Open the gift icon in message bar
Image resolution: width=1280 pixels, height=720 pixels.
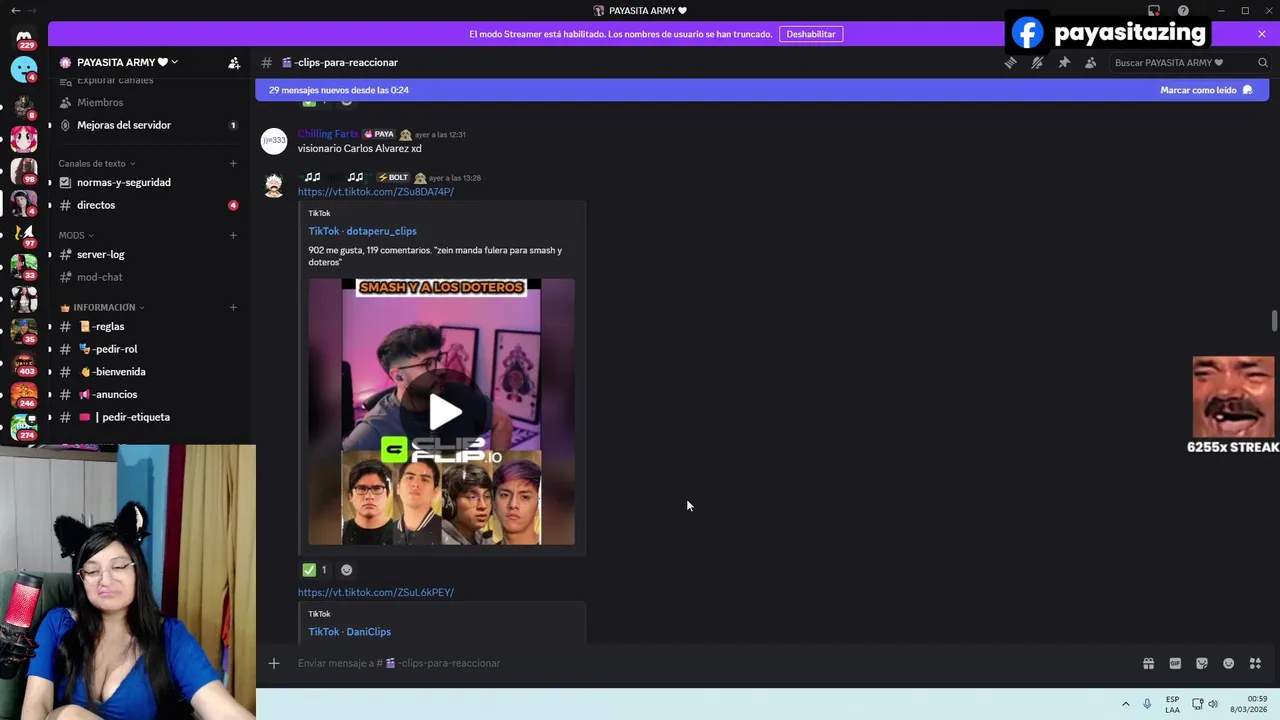(x=1149, y=663)
